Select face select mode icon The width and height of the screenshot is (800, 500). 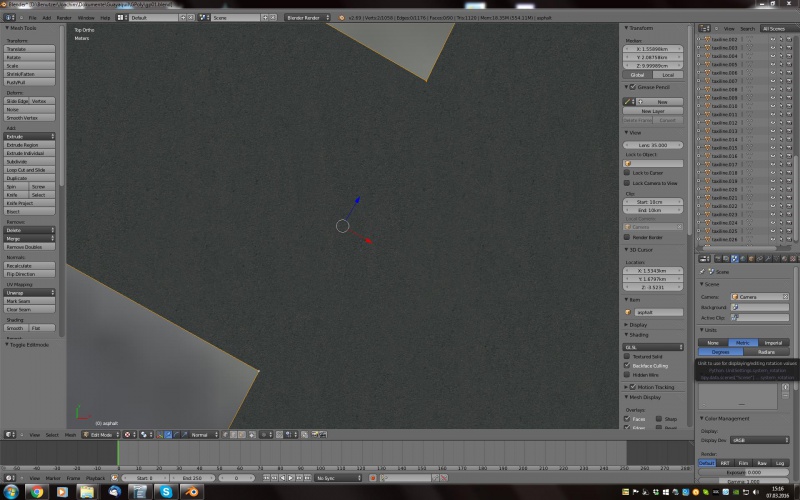coord(241,435)
